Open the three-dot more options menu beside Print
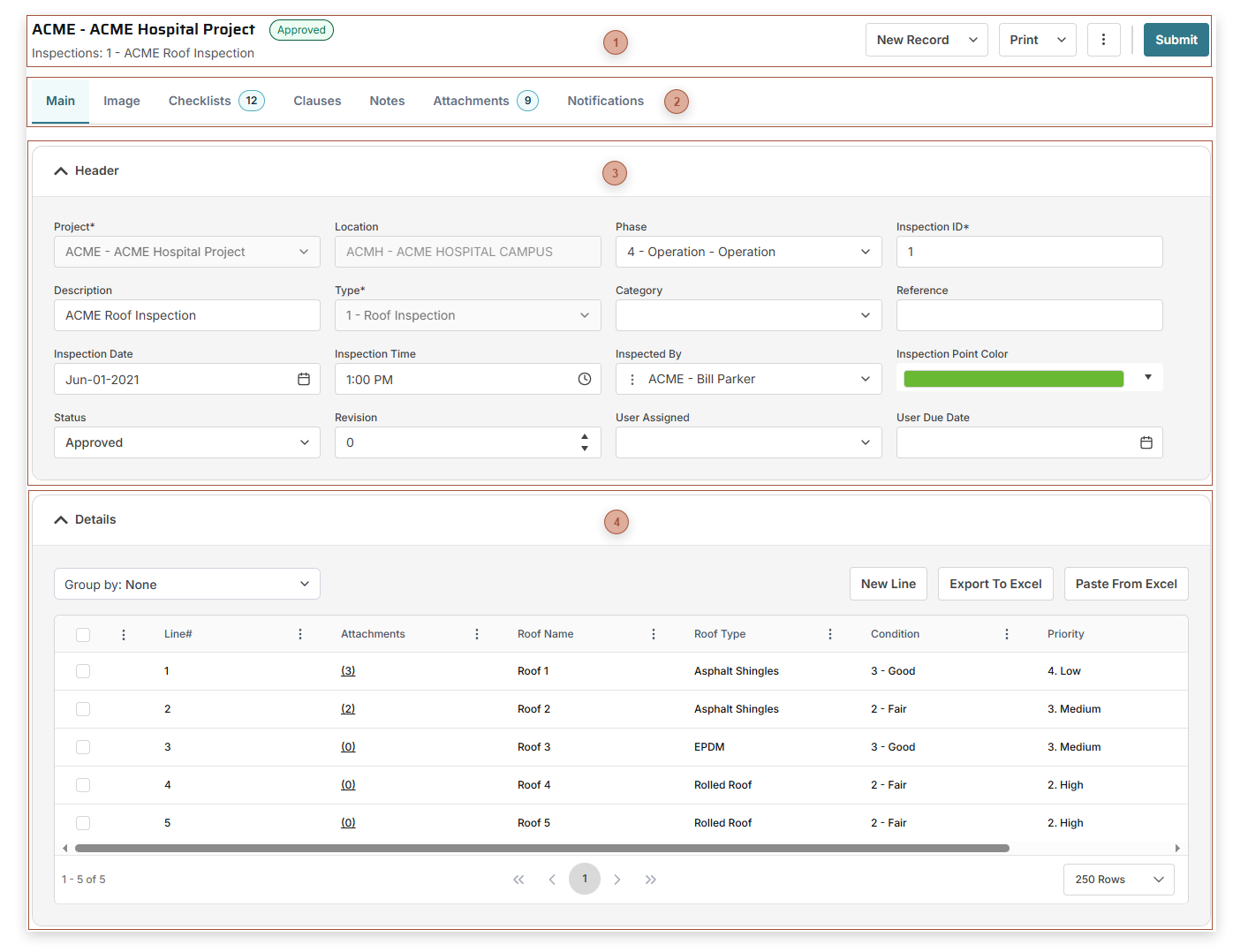 coord(1103,40)
